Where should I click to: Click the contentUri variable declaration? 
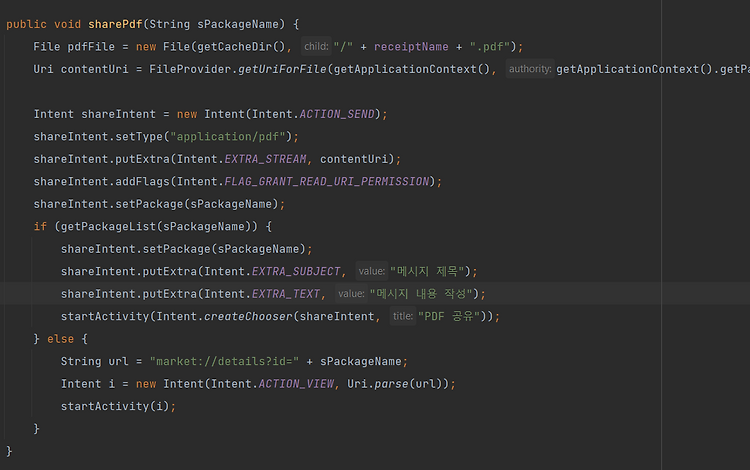click(95, 69)
